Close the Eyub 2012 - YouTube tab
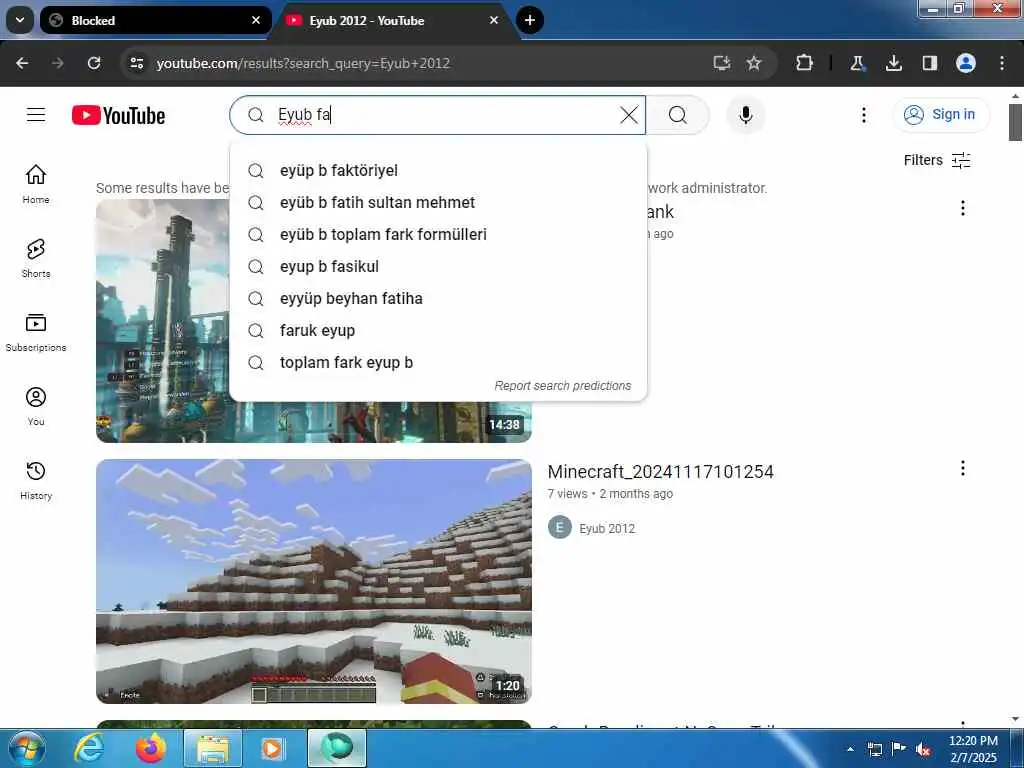 (x=494, y=20)
